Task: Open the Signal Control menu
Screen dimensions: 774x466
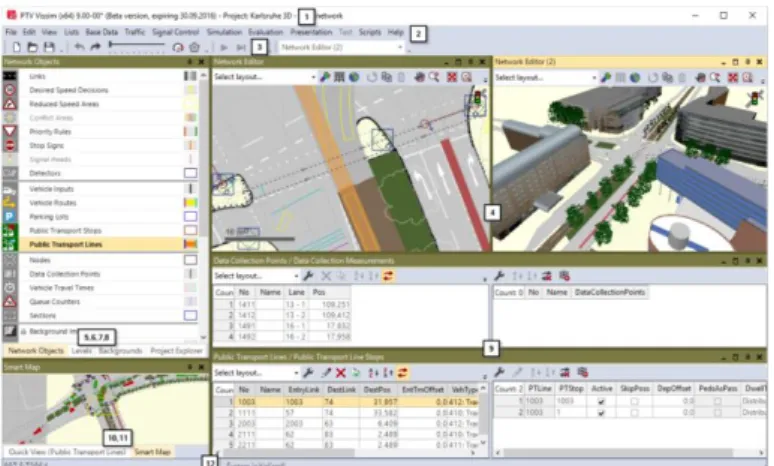Action: tap(175, 32)
